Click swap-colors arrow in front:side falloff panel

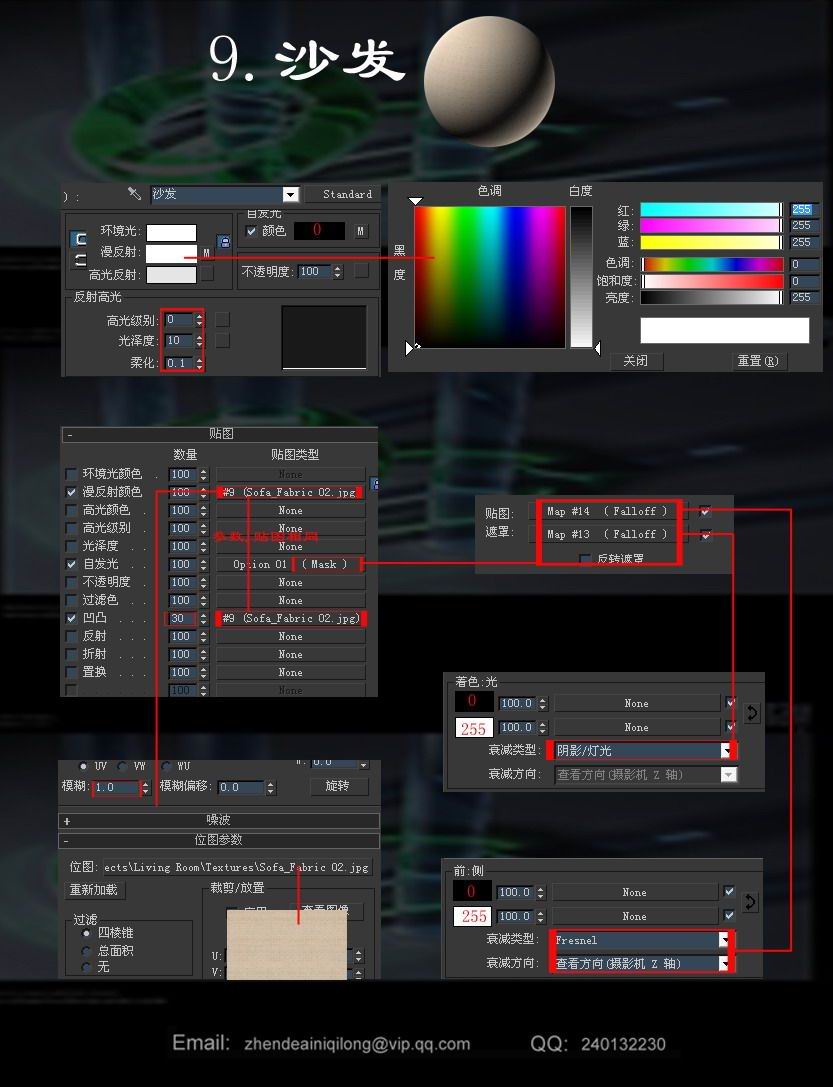[x=750, y=902]
